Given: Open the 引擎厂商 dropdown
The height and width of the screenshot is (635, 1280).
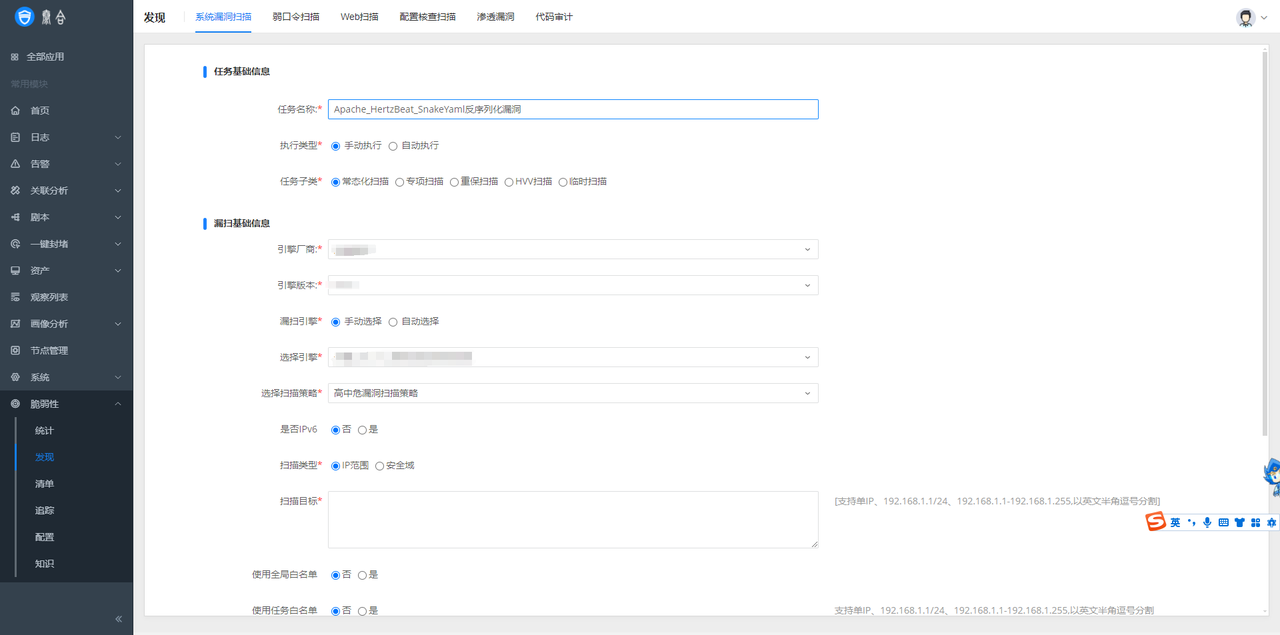Looking at the screenshot, I should (x=573, y=248).
